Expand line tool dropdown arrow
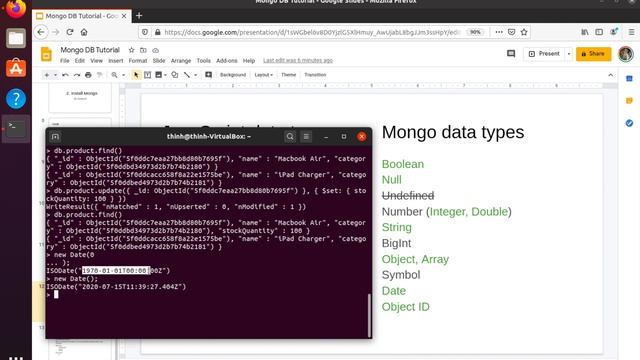Screen dimensions: 640x360 click(196, 75)
